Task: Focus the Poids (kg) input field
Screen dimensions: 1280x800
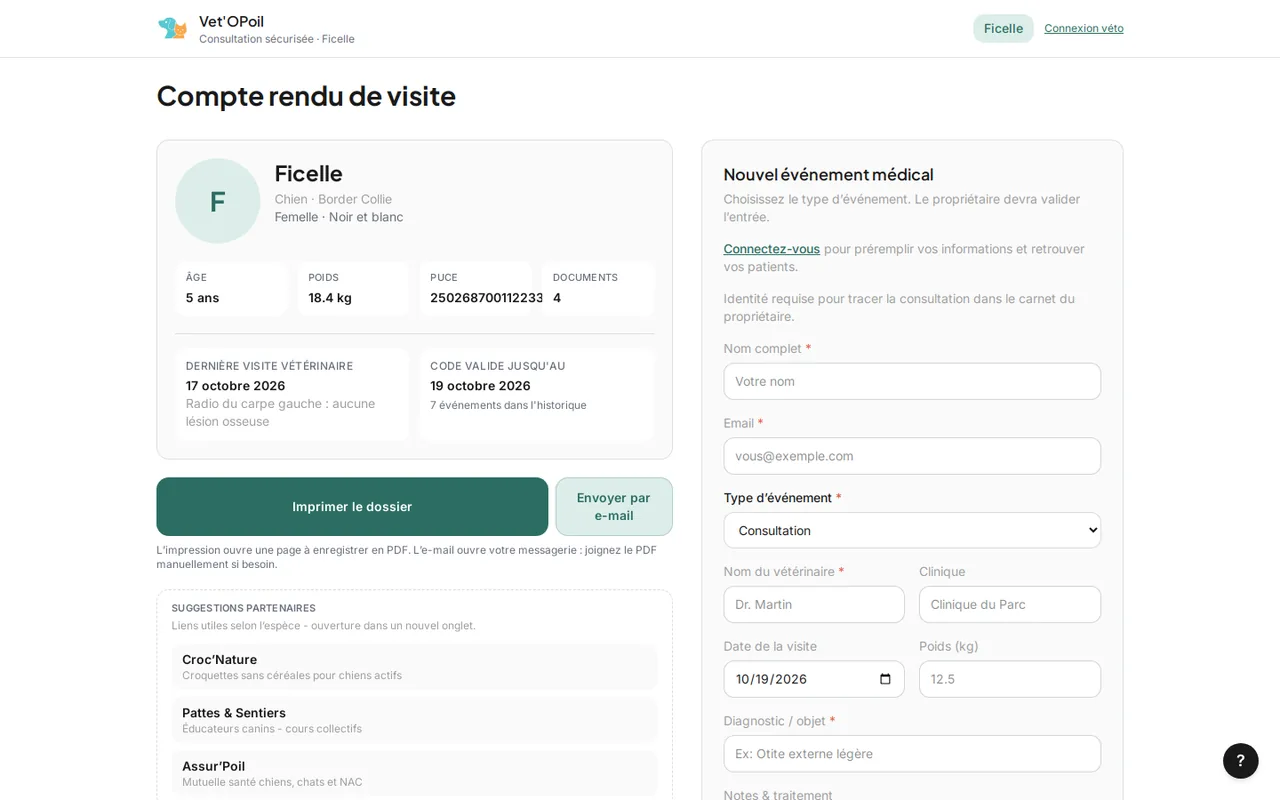Action: (1010, 679)
